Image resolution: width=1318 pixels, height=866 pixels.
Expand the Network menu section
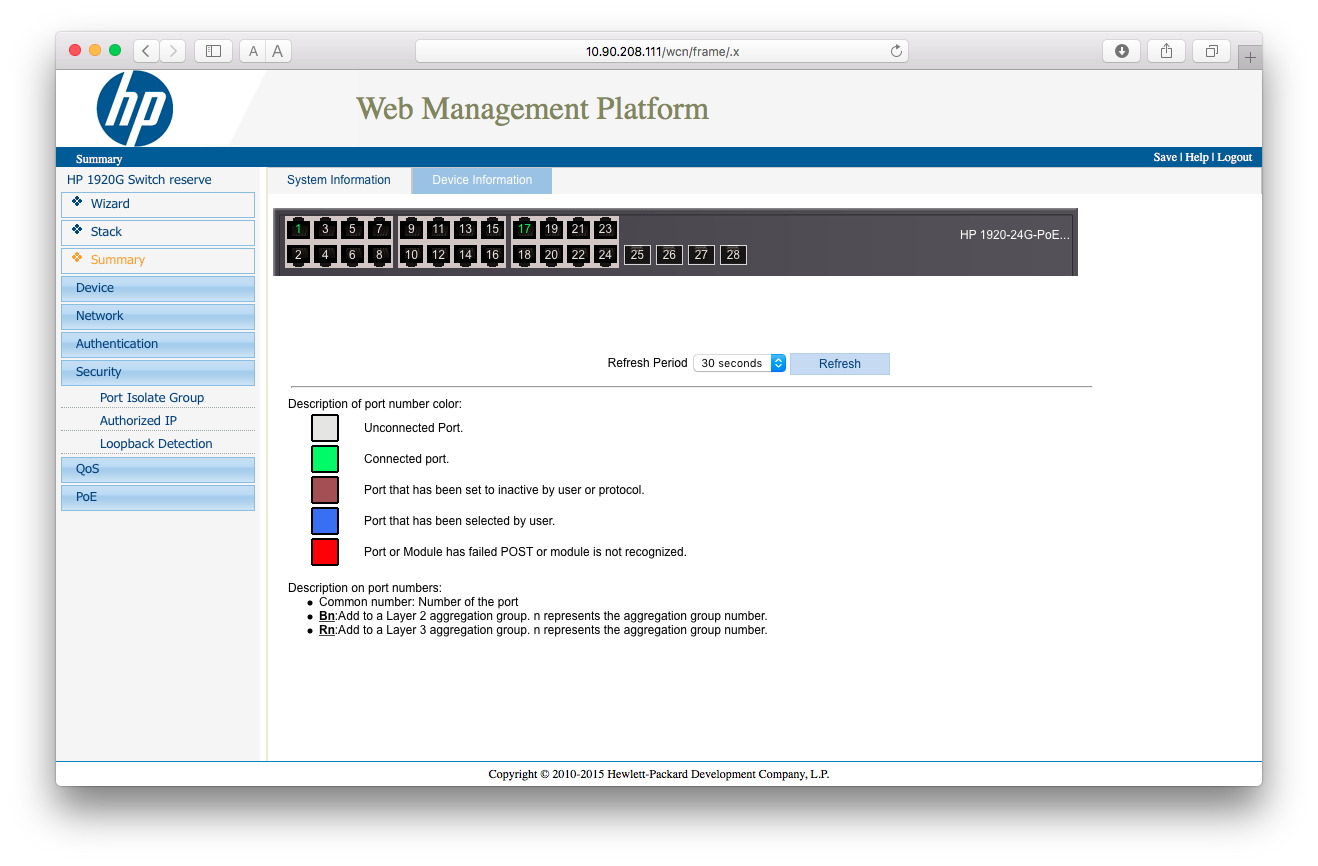click(158, 316)
